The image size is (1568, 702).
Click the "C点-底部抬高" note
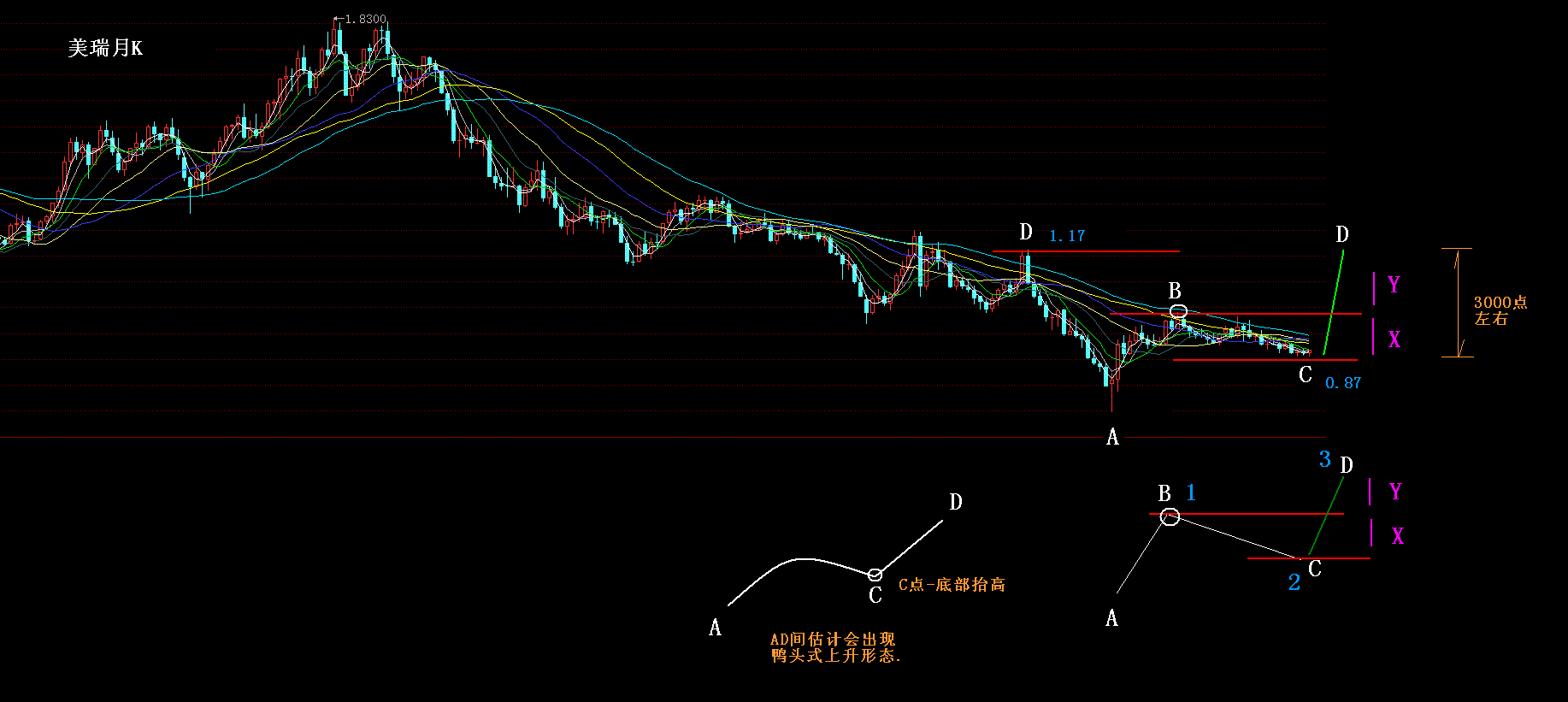click(x=952, y=585)
